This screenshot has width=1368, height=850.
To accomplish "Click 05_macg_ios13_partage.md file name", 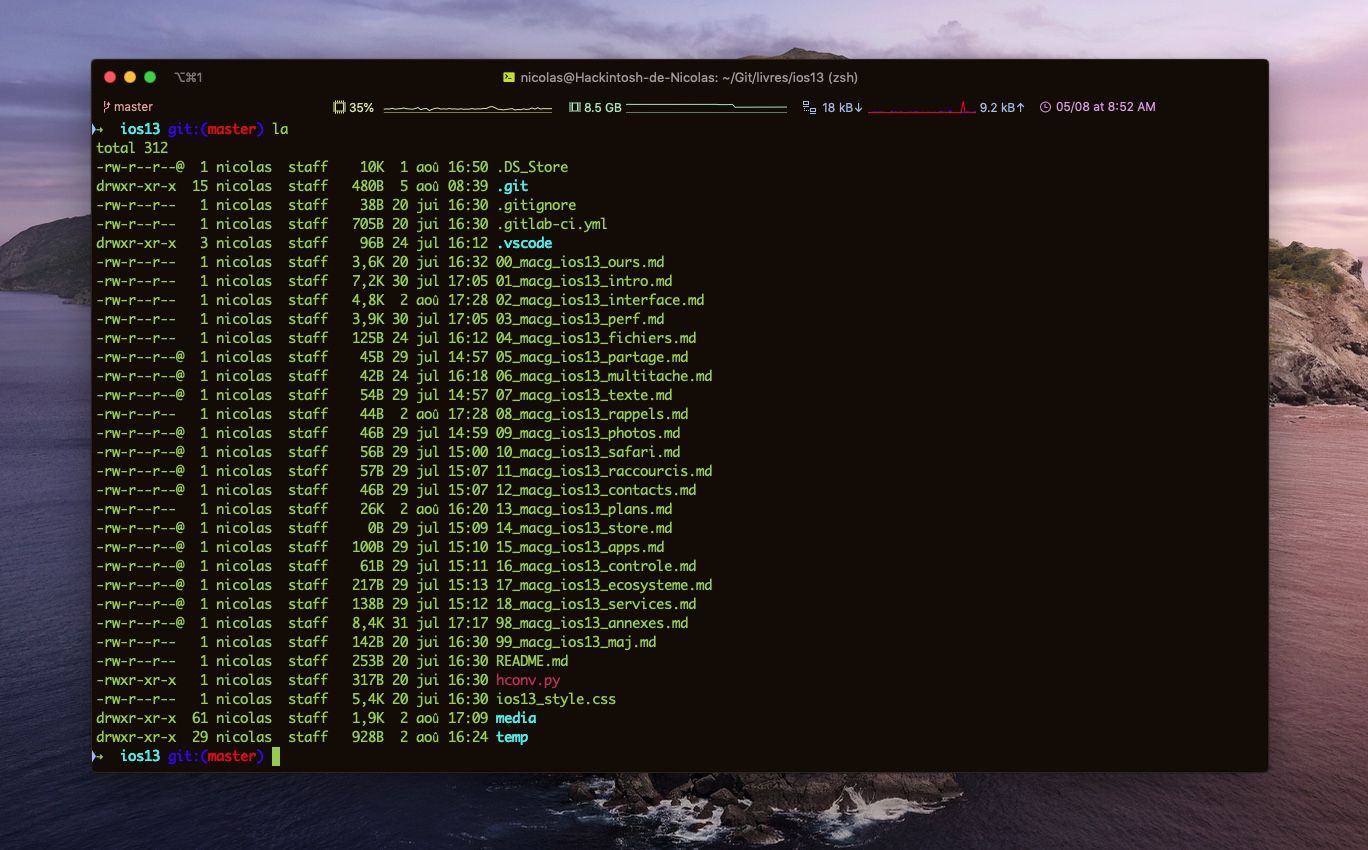I will tap(592, 357).
